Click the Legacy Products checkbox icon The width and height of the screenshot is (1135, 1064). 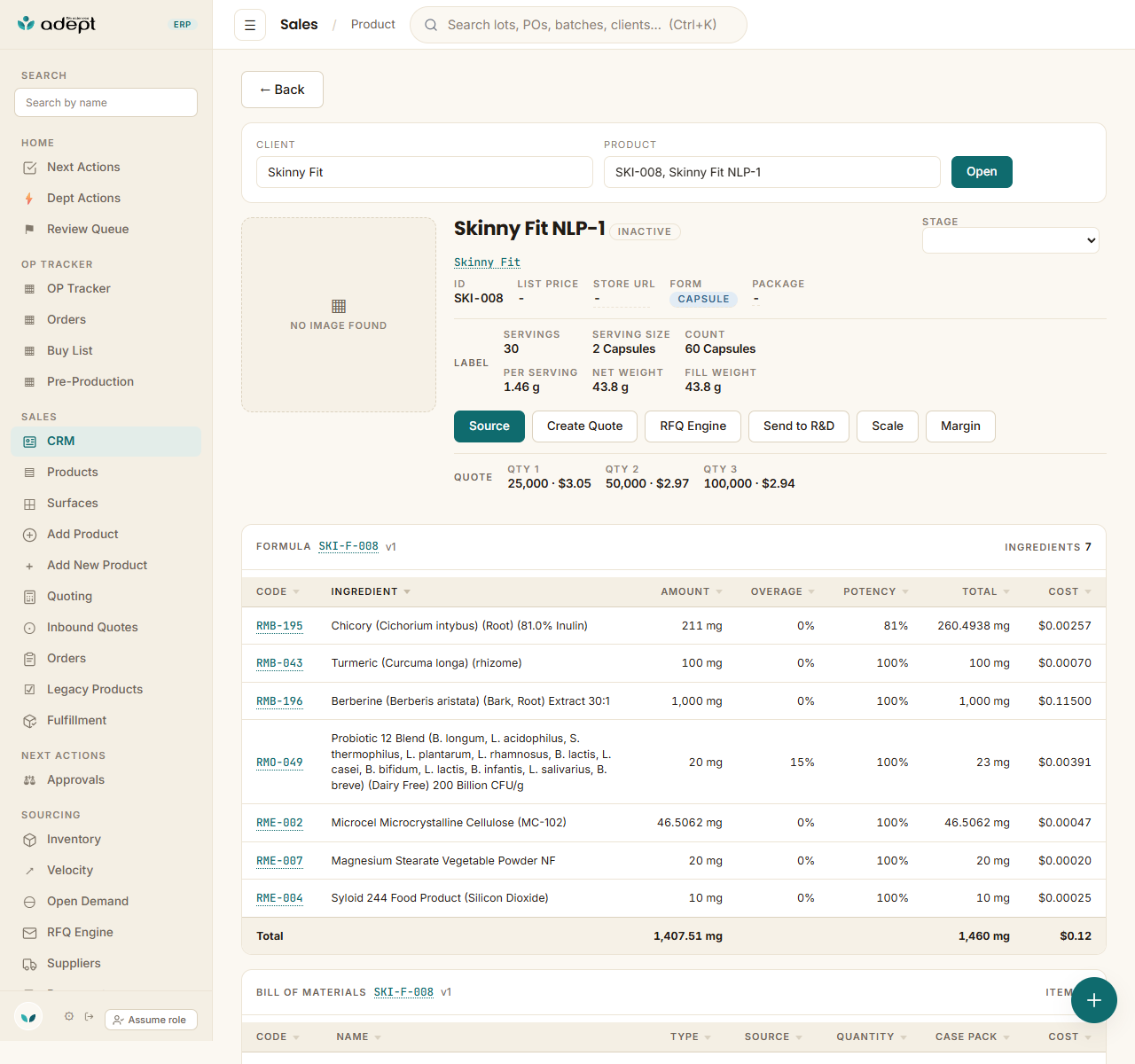pyautogui.click(x=29, y=690)
